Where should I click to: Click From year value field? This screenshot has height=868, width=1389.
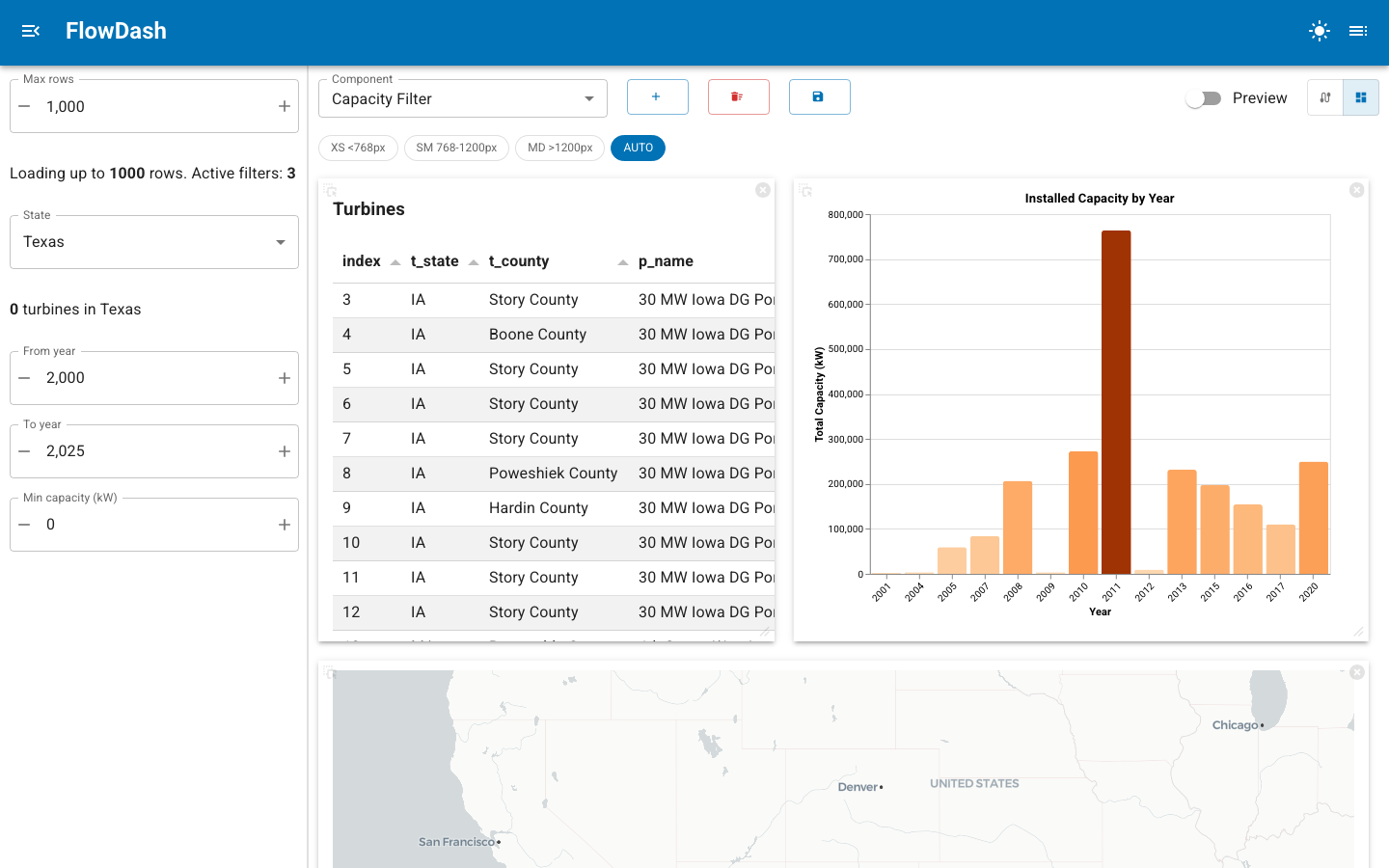154,378
